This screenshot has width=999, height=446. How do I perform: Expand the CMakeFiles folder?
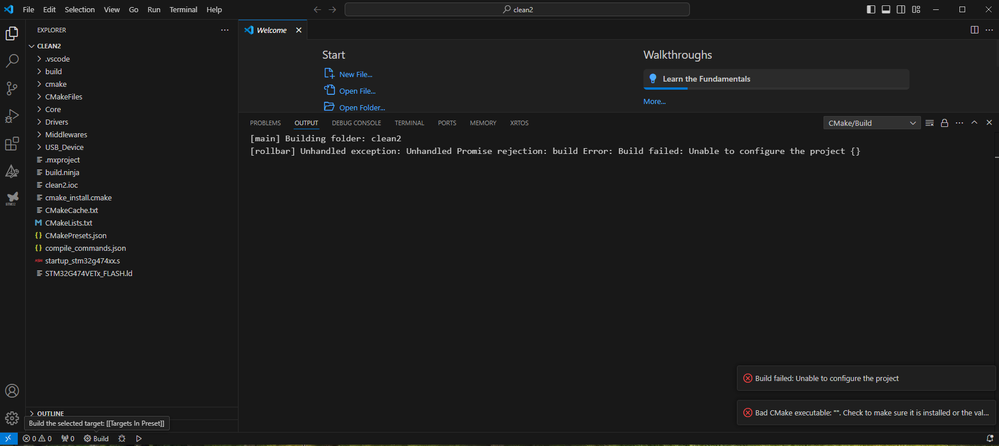point(131,97)
